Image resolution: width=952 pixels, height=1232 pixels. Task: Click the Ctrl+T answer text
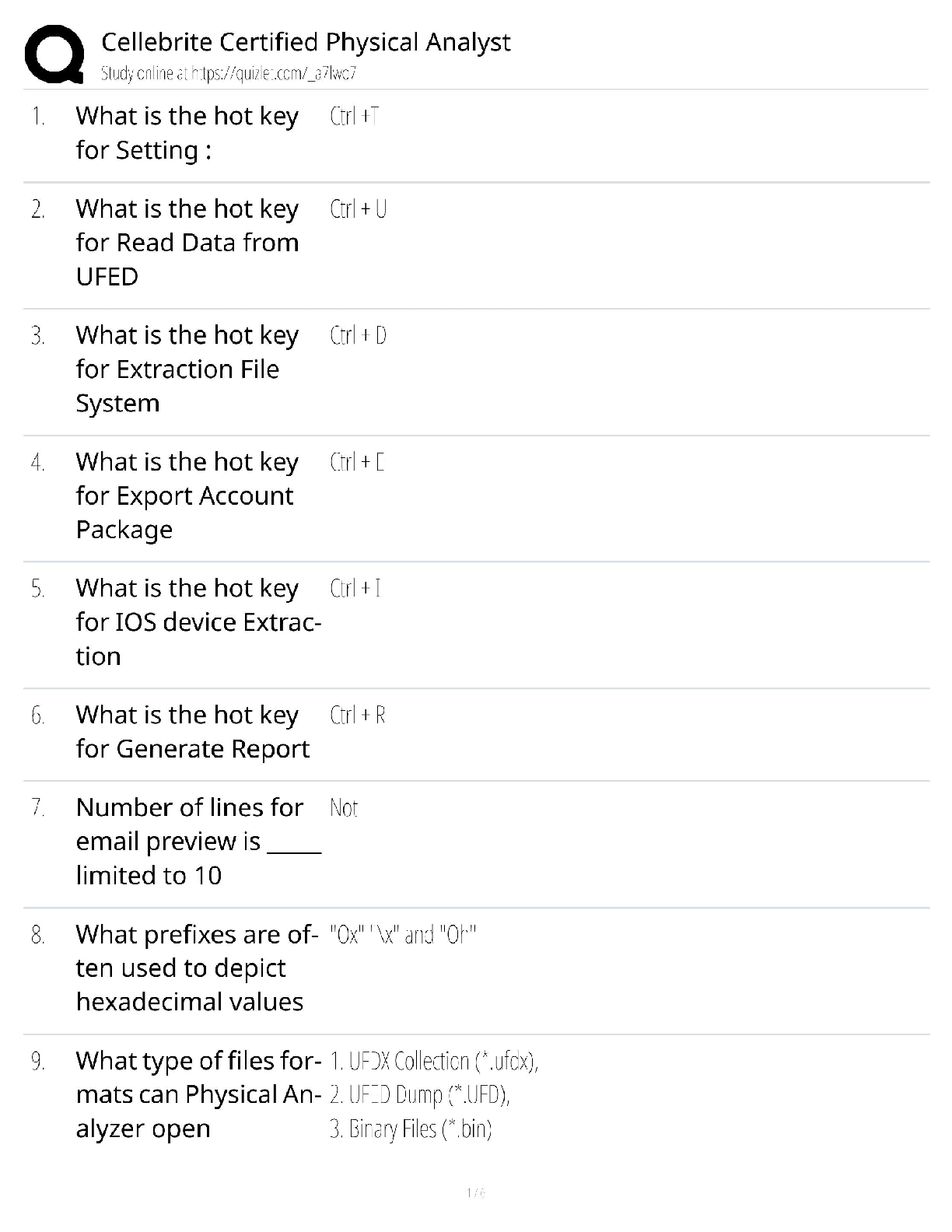click(354, 116)
